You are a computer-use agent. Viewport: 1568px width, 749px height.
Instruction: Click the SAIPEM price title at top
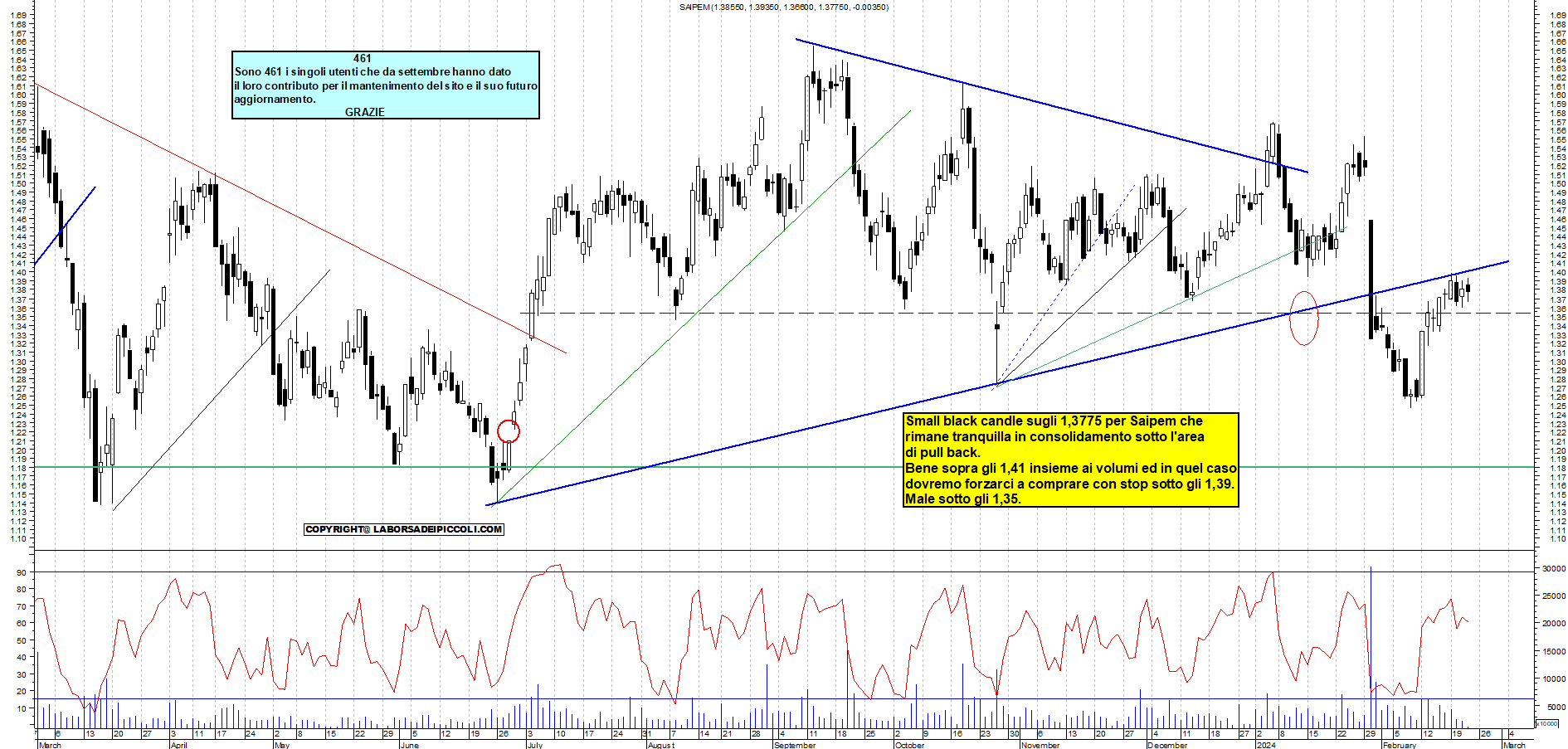783,7
